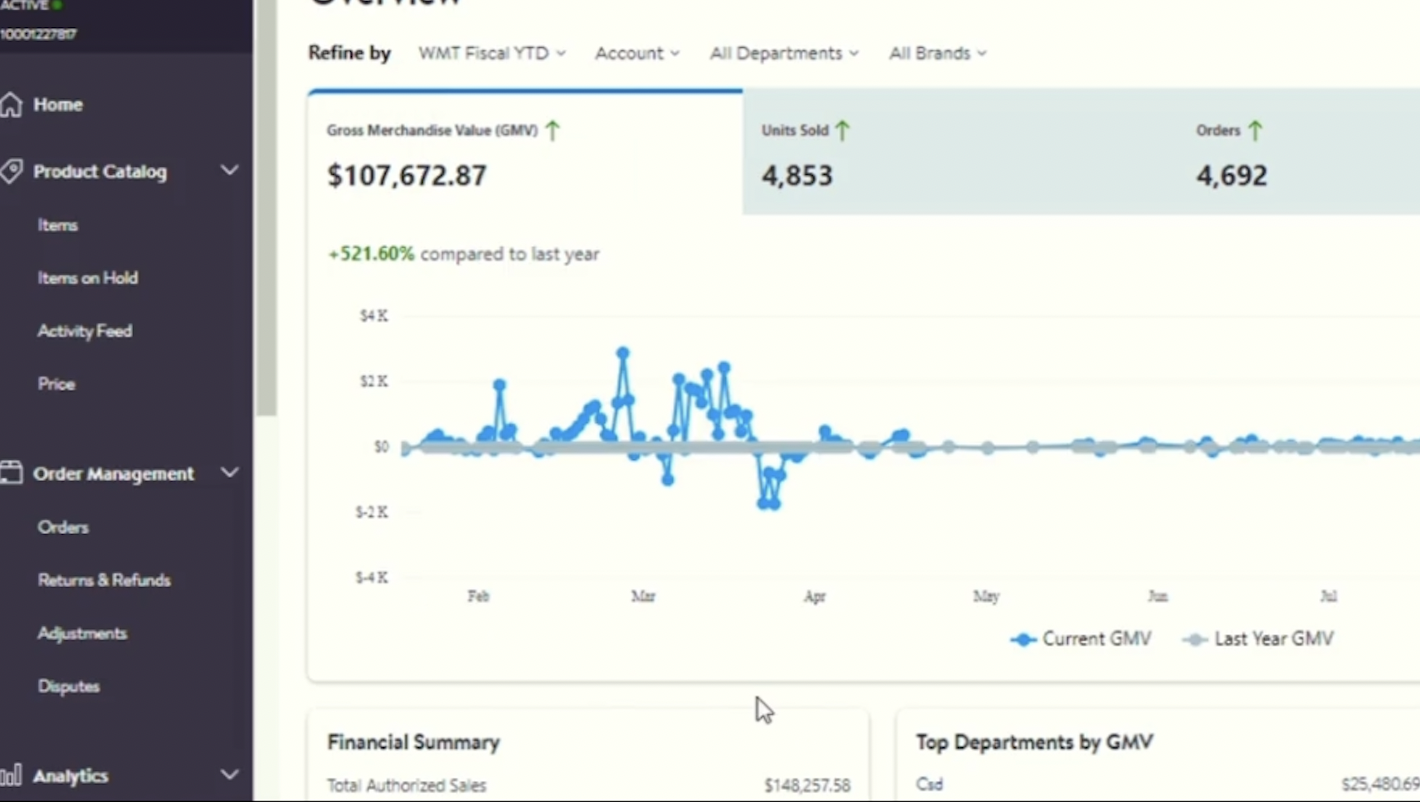1420x802 pixels.
Task: Click the Feb label on chart axis
Action: click(x=478, y=596)
